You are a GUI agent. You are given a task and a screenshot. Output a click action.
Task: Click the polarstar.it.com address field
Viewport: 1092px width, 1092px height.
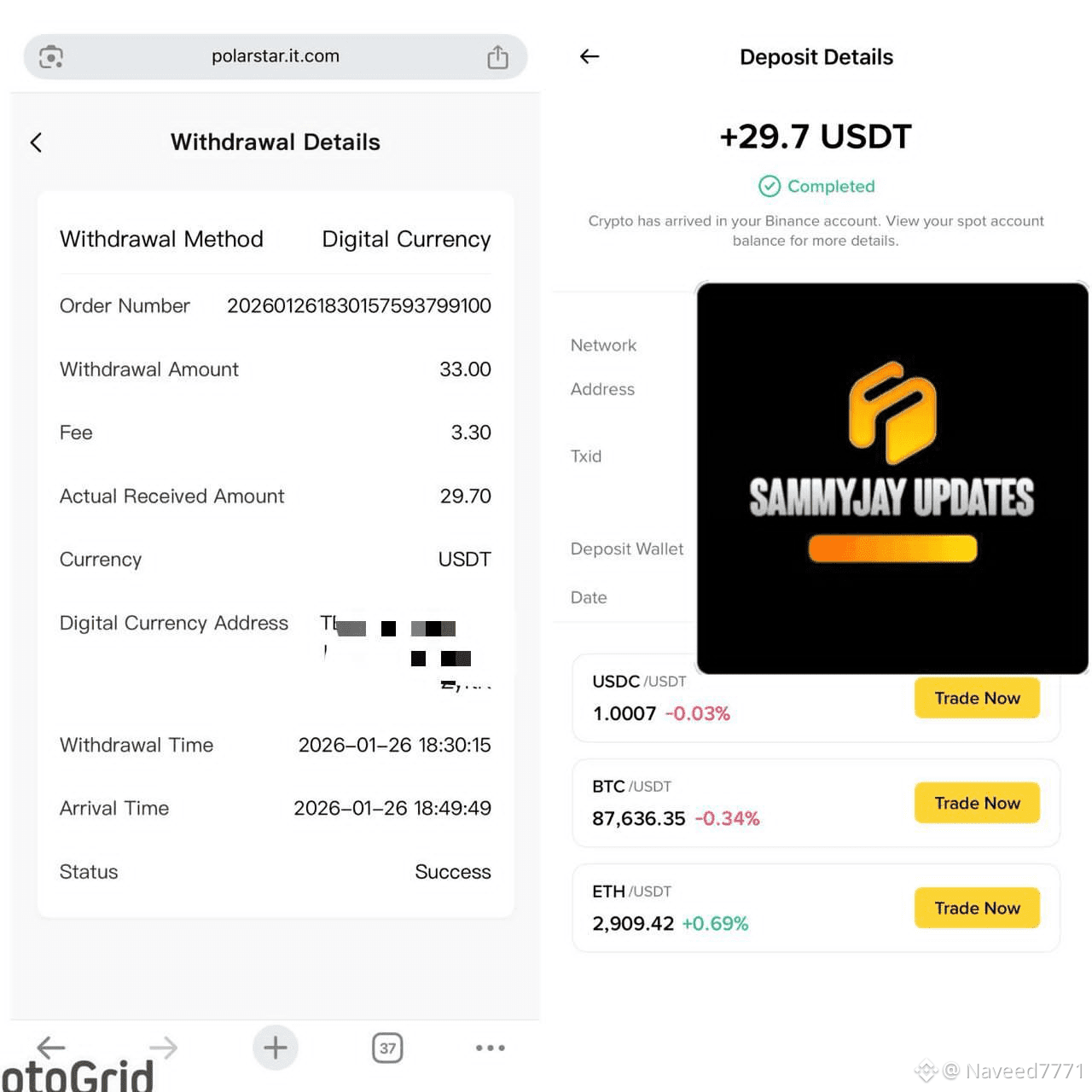click(276, 57)
